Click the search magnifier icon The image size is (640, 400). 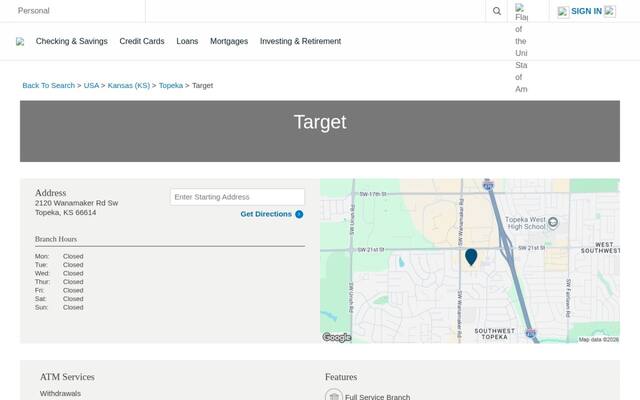pos(496,11)
